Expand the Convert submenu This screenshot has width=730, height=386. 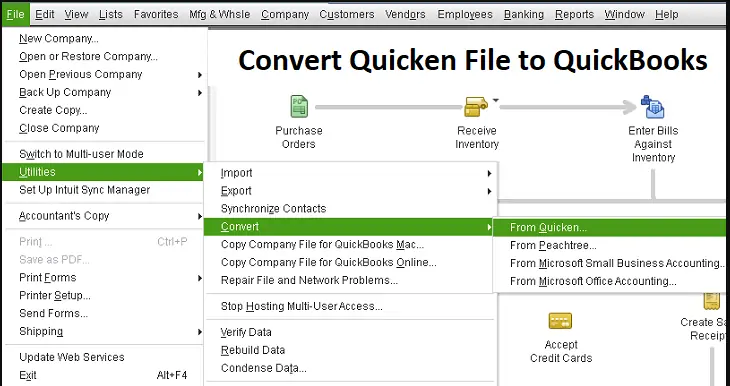click(349, 227)
